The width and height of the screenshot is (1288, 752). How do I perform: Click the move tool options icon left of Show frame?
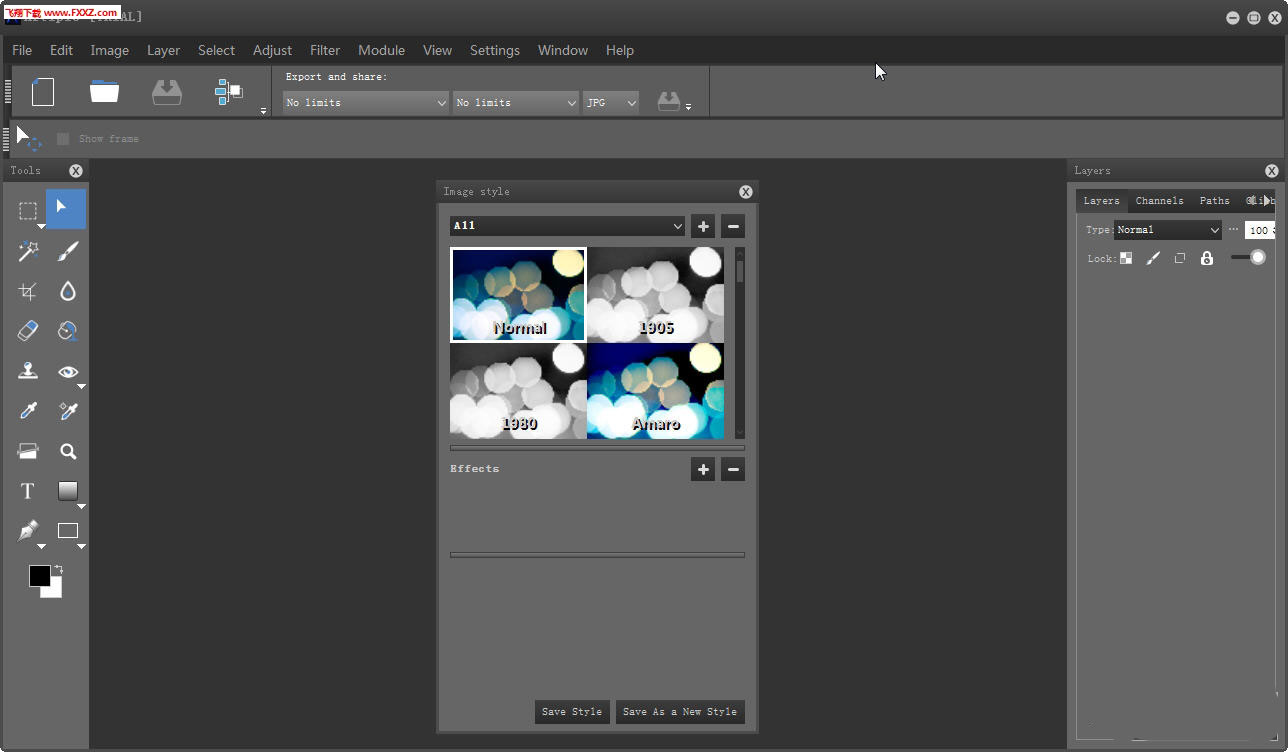coord(29,139)
